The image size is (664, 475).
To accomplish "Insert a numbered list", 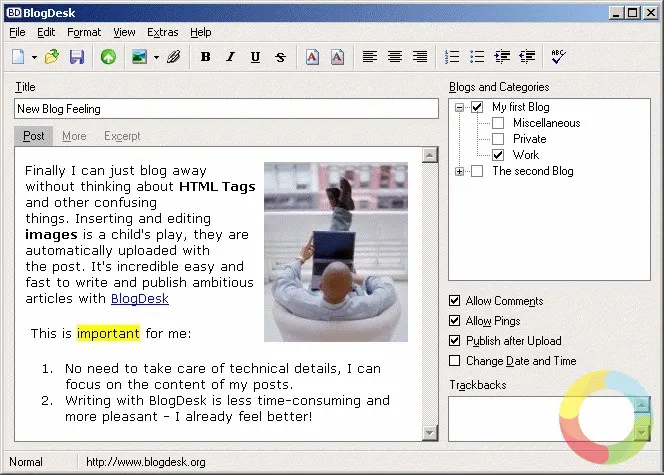I will point(452,56).
